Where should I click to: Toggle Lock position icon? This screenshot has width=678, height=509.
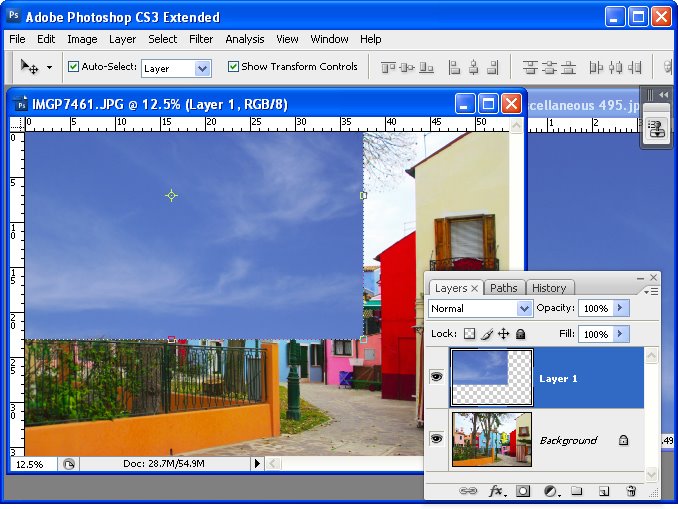coord(504,334)
